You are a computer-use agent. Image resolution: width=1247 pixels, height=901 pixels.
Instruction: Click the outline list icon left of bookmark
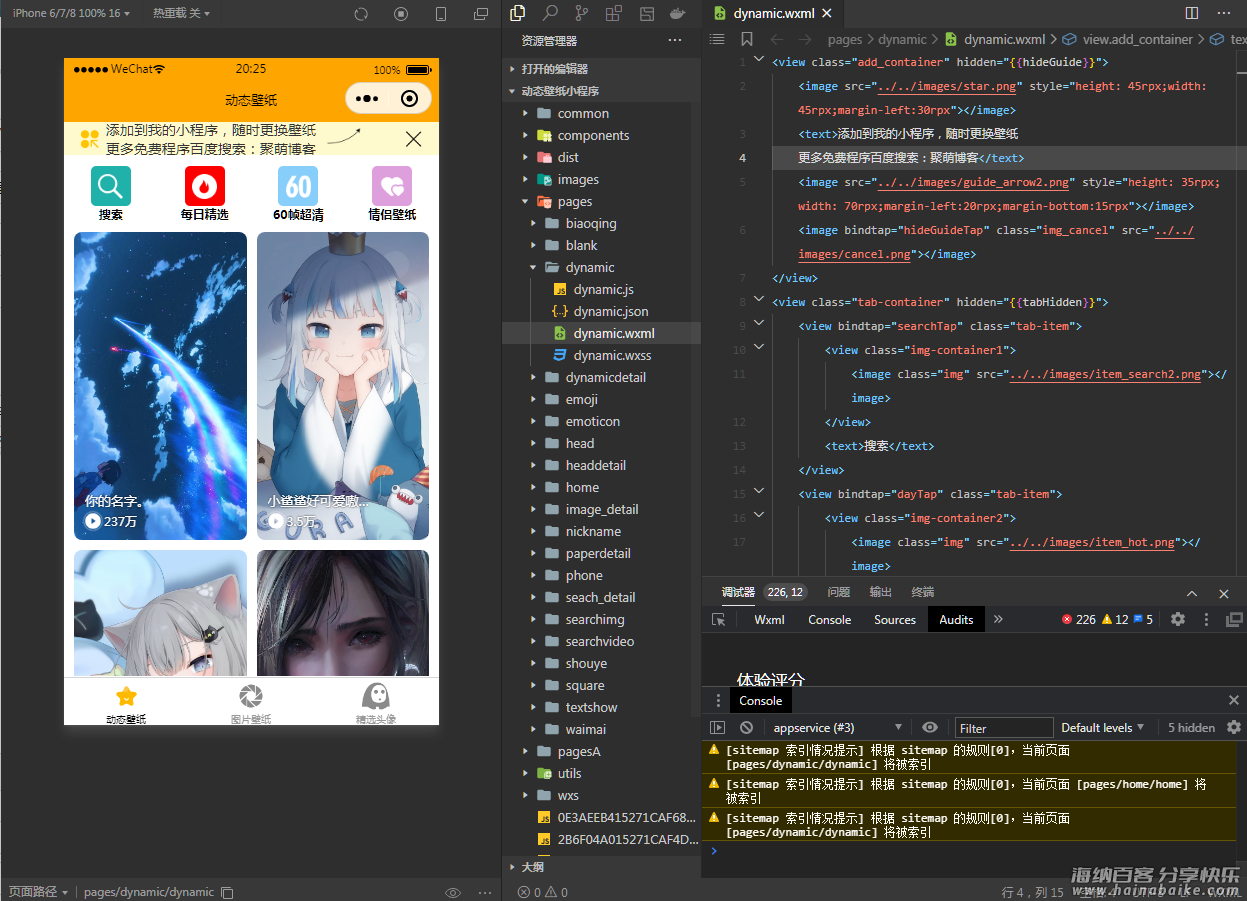coord(717,39)
